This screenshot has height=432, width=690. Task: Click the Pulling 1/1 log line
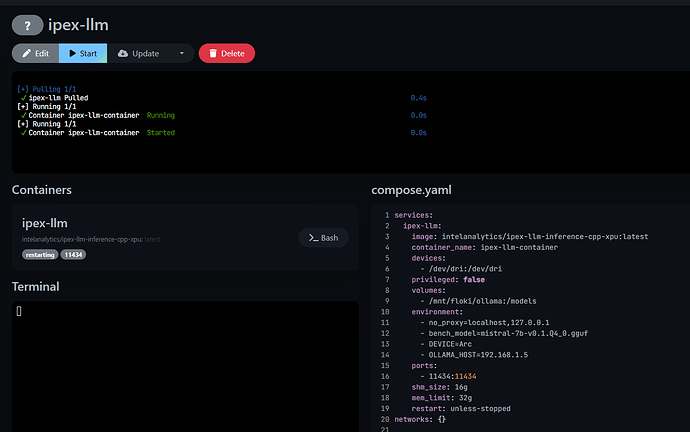47,89
